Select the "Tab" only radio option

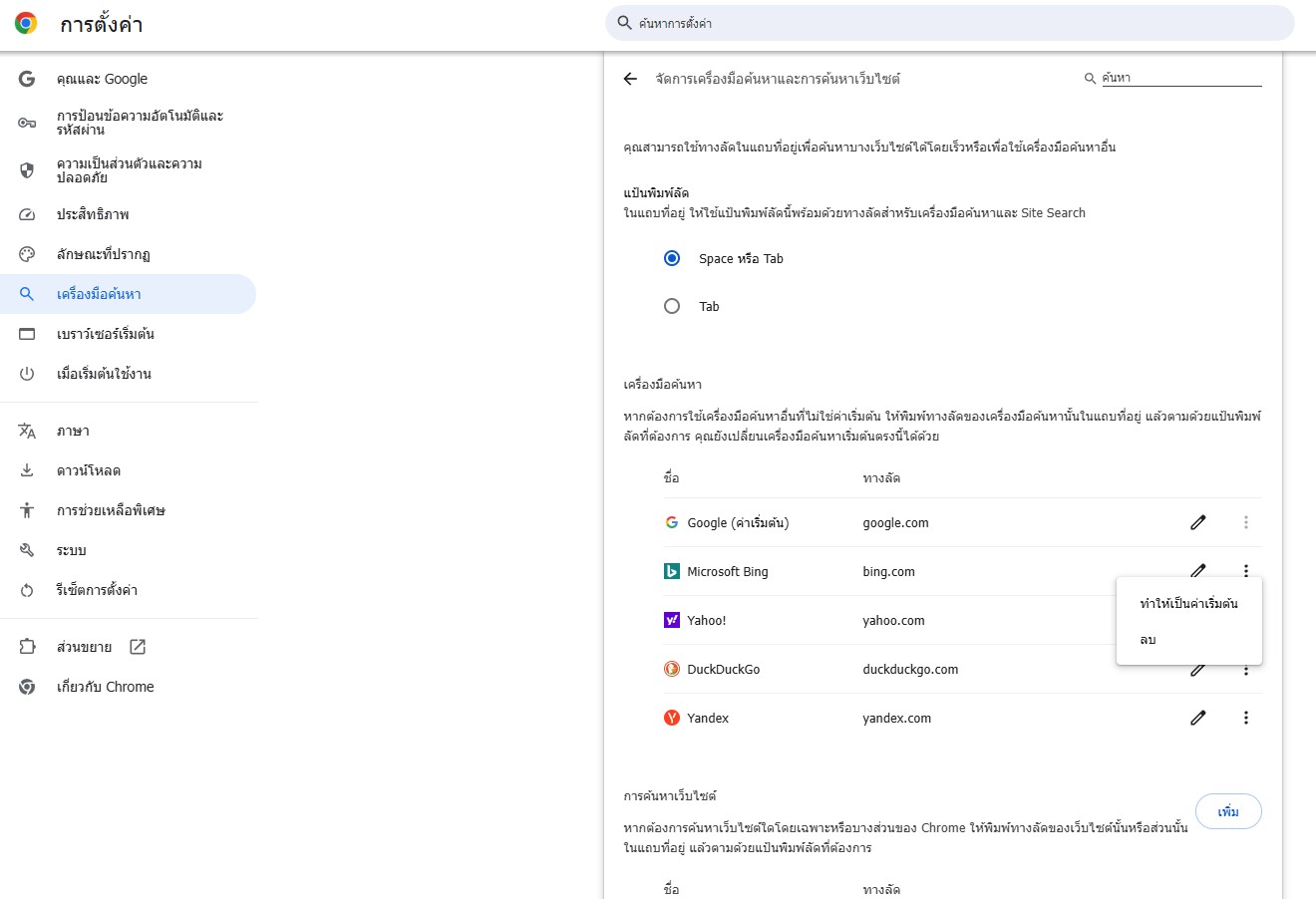click(x=672, y=306)
